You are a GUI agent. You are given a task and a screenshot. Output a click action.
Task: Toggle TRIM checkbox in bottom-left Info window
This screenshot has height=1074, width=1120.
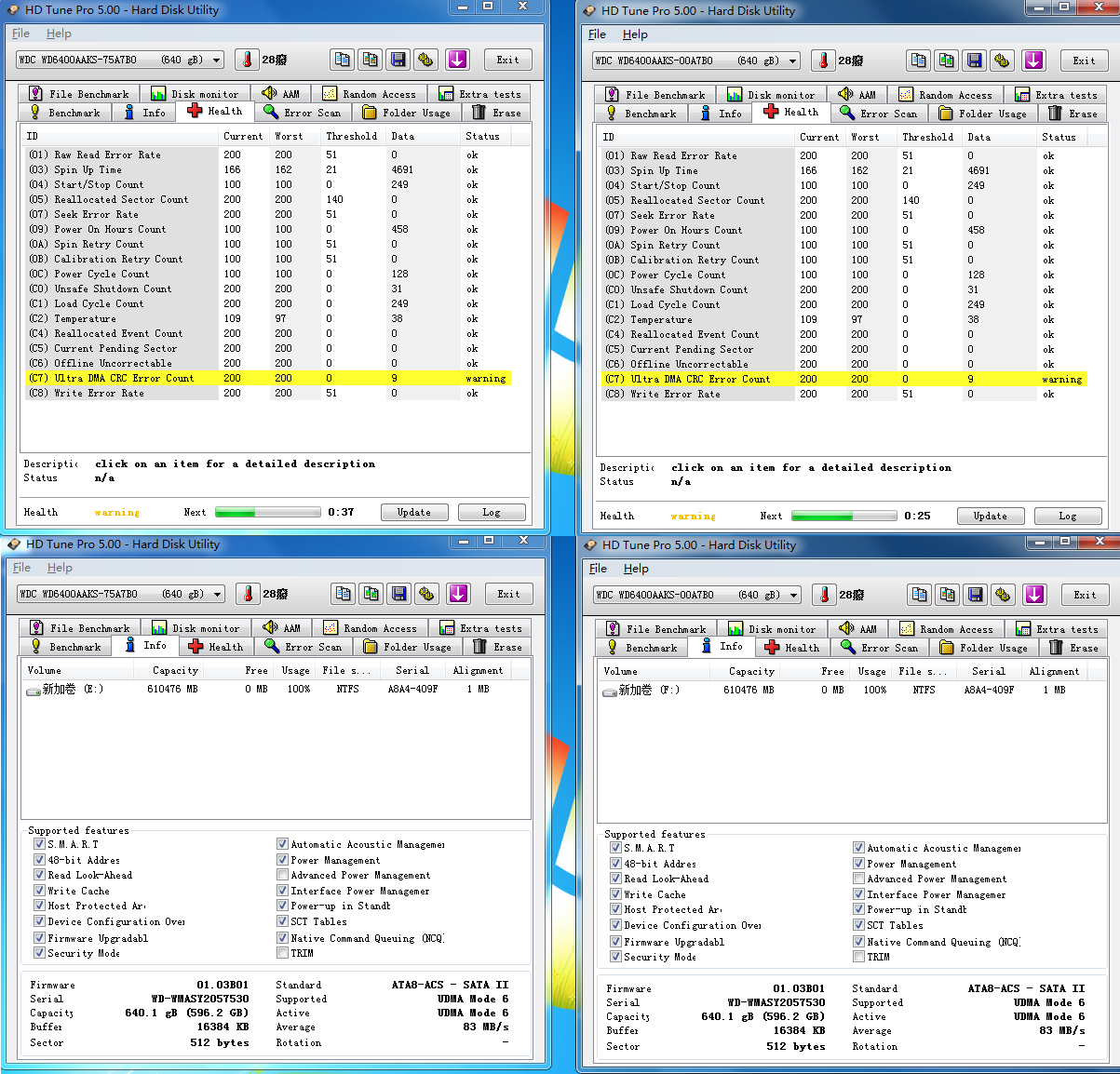coord(282,953)
